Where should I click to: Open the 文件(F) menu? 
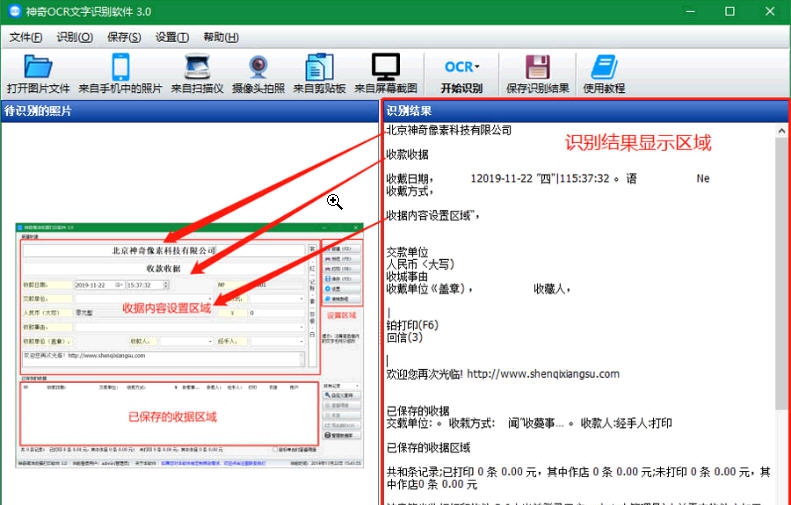point(26,37)
